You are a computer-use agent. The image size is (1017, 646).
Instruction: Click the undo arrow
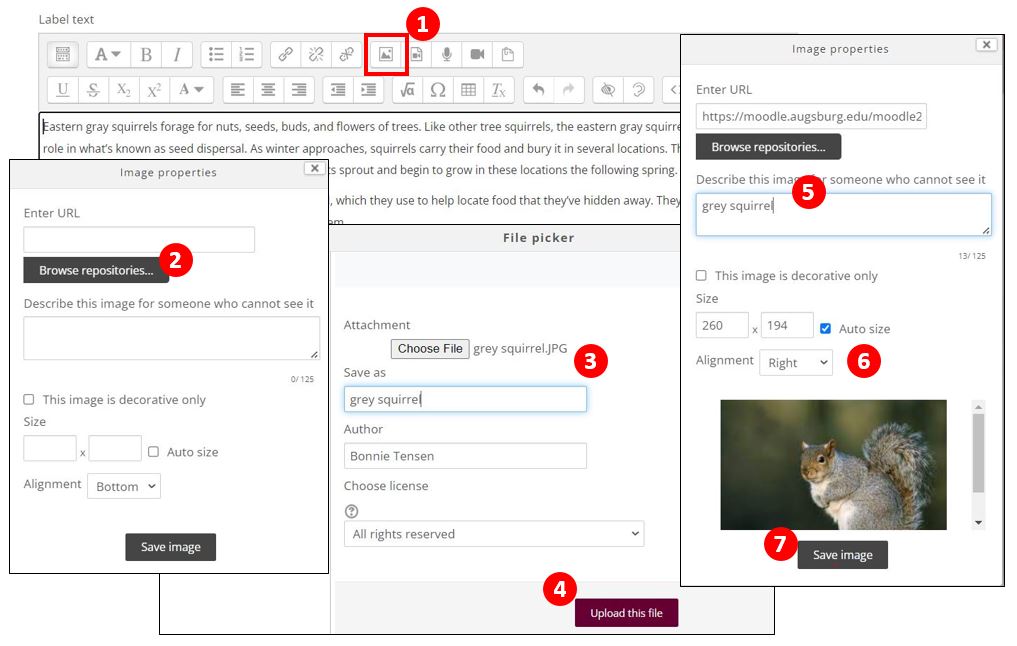538,90
